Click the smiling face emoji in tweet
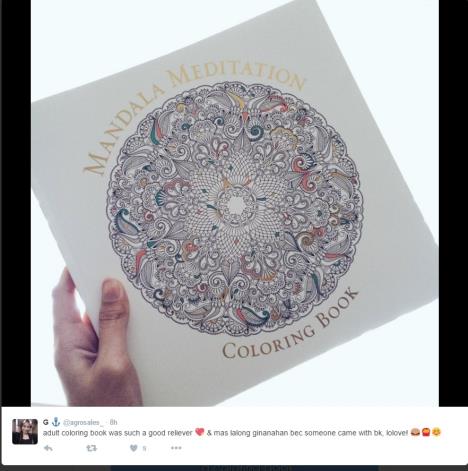The image size is (468, 471). [436, 433]
